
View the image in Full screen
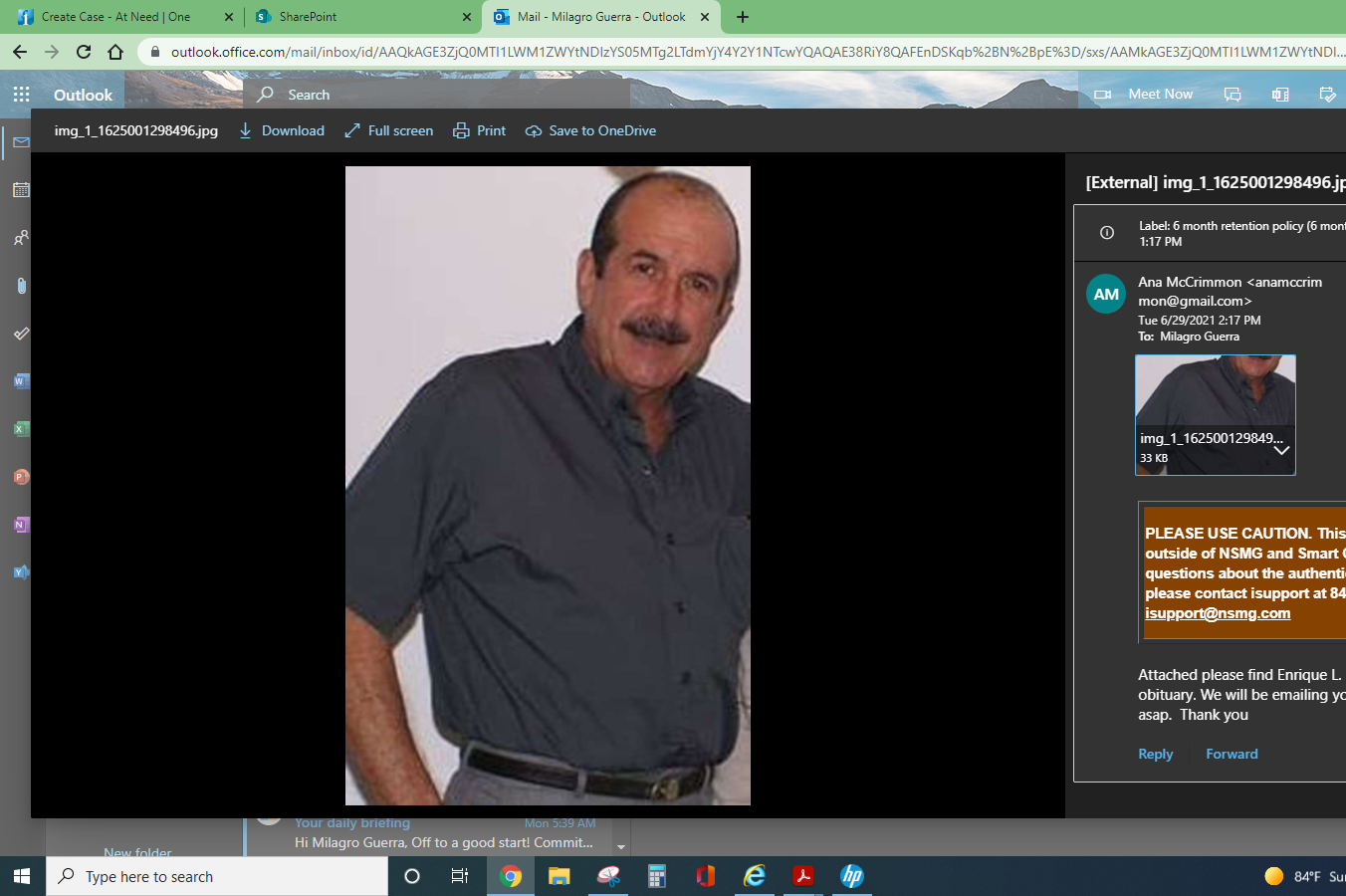(x=389, y=130)
